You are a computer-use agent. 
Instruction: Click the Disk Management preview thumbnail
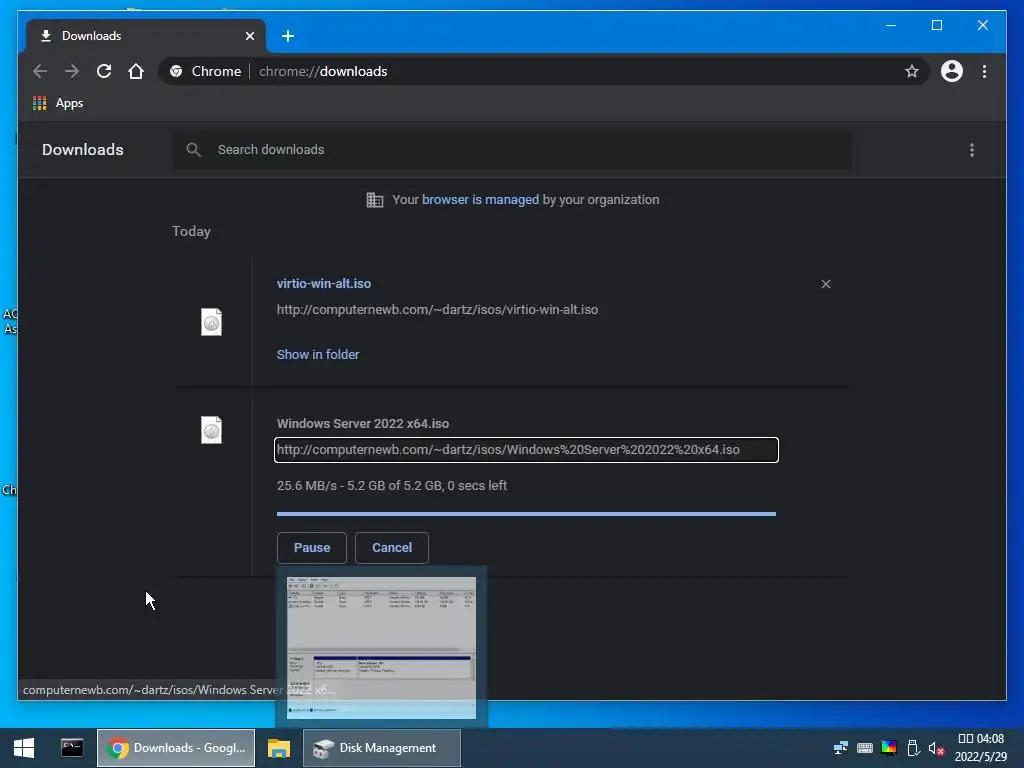[x=381, y=647]
